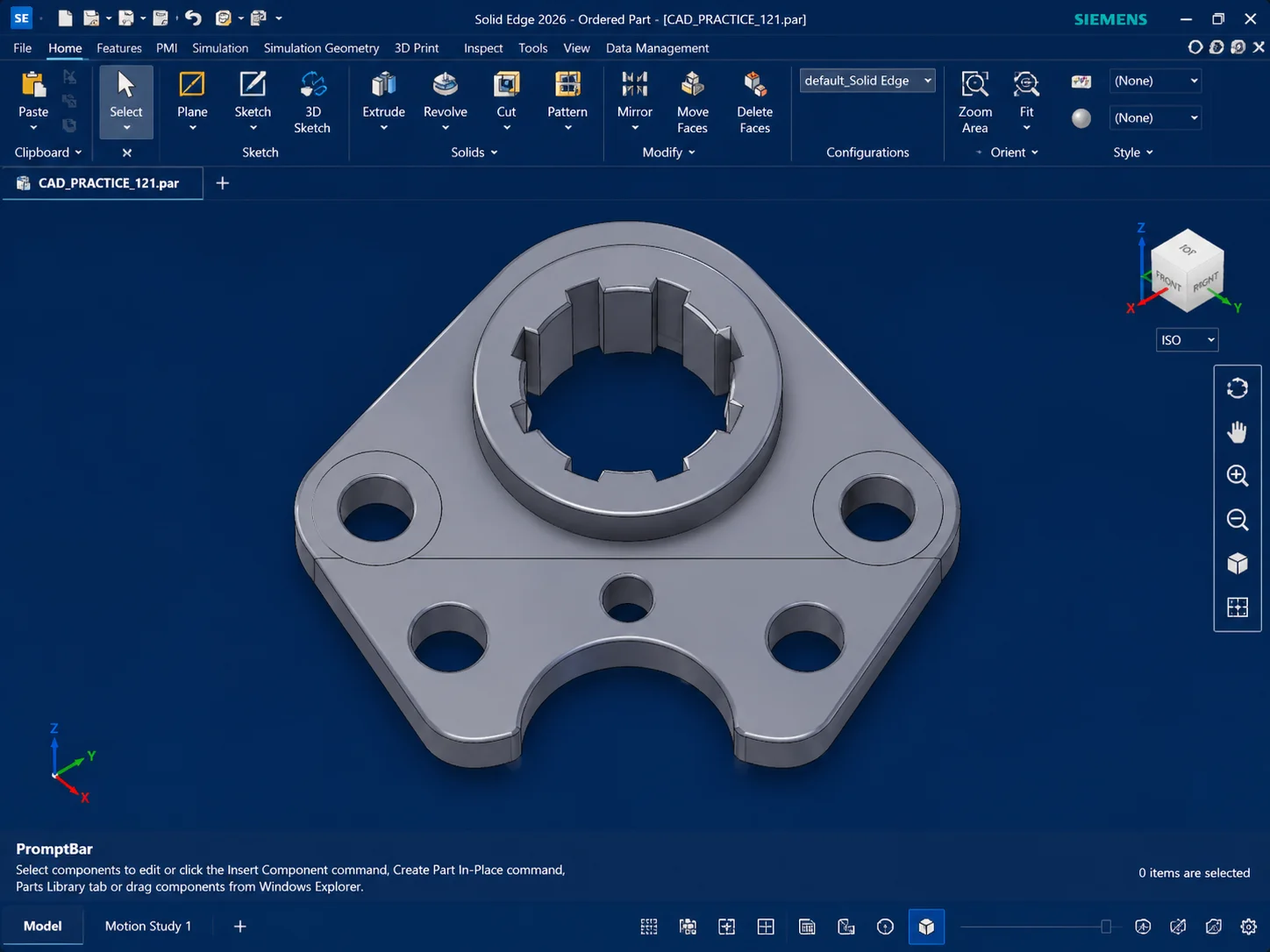Activate the Pan hand tool
The height and width of the screenshot is (952, 1270).
[1238, 432]
